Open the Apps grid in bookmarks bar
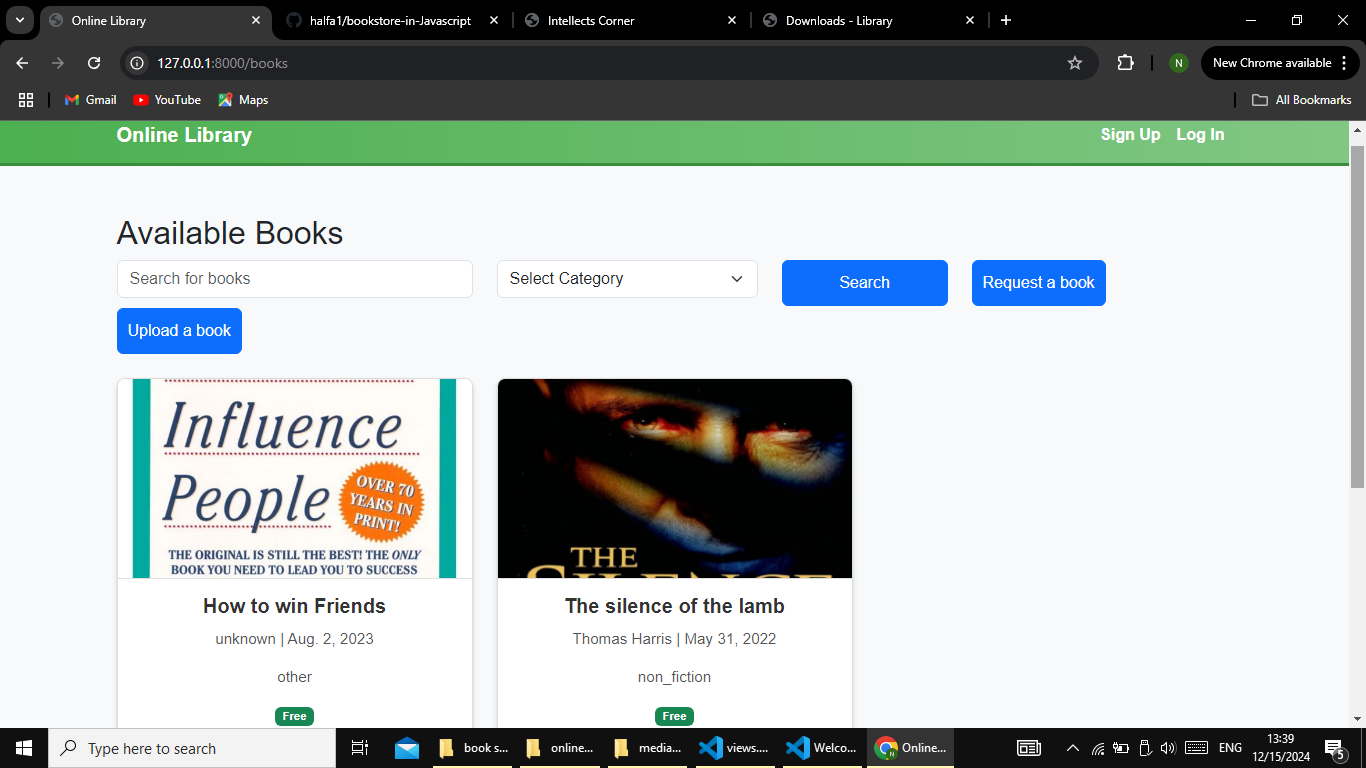Viewport: 1366px width, 768px height. (26, 100)
